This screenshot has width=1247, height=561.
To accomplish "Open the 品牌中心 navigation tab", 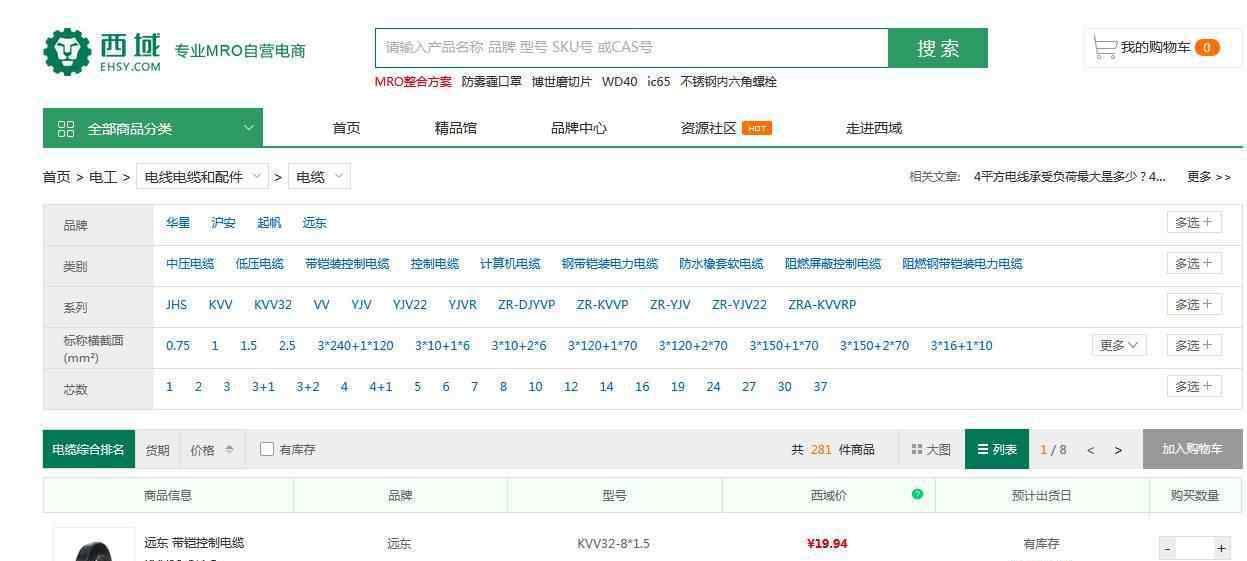I will tap(578, 128).
